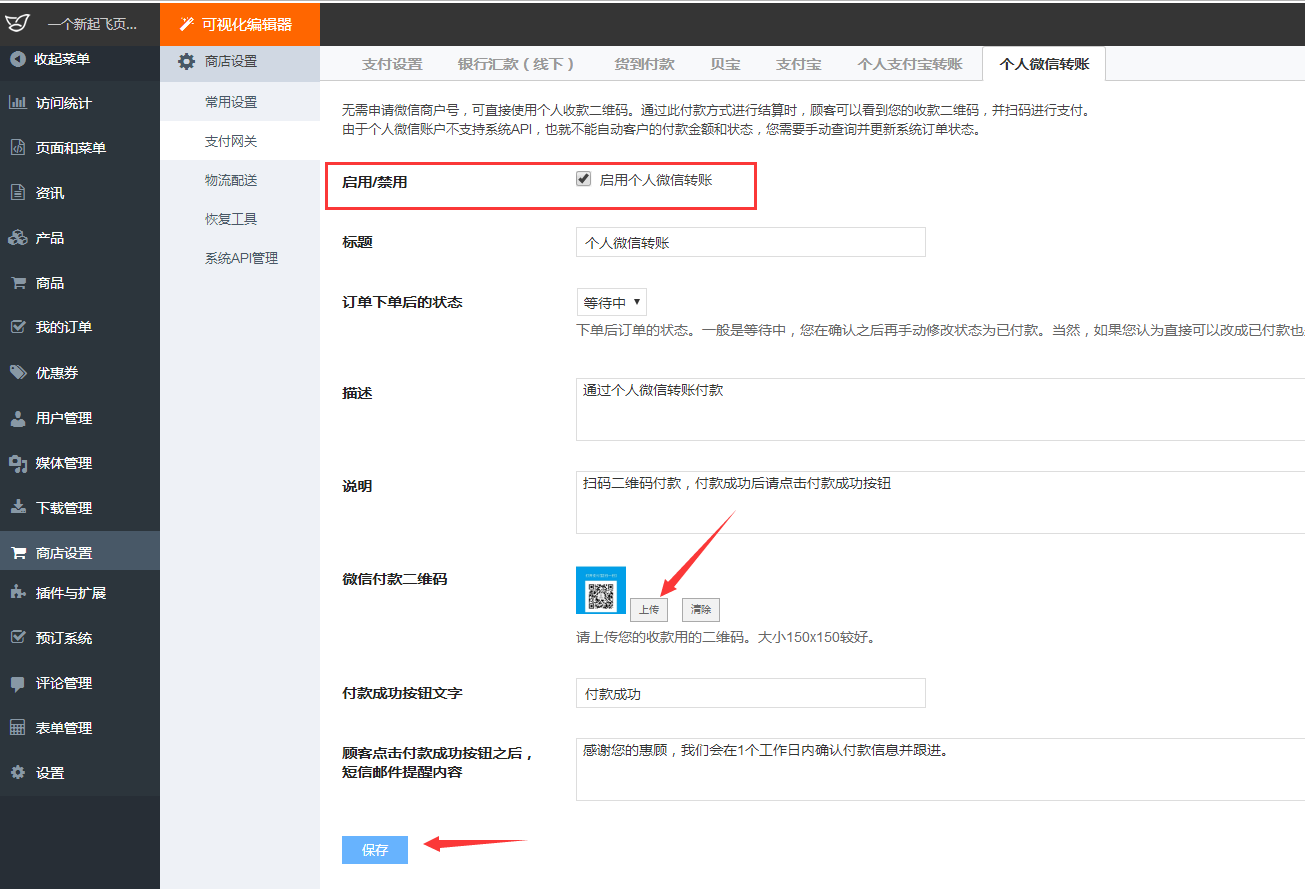Switch to the 贝宝 tab
The height and width of the screenshot is (889, 1305).
(725, 64)
